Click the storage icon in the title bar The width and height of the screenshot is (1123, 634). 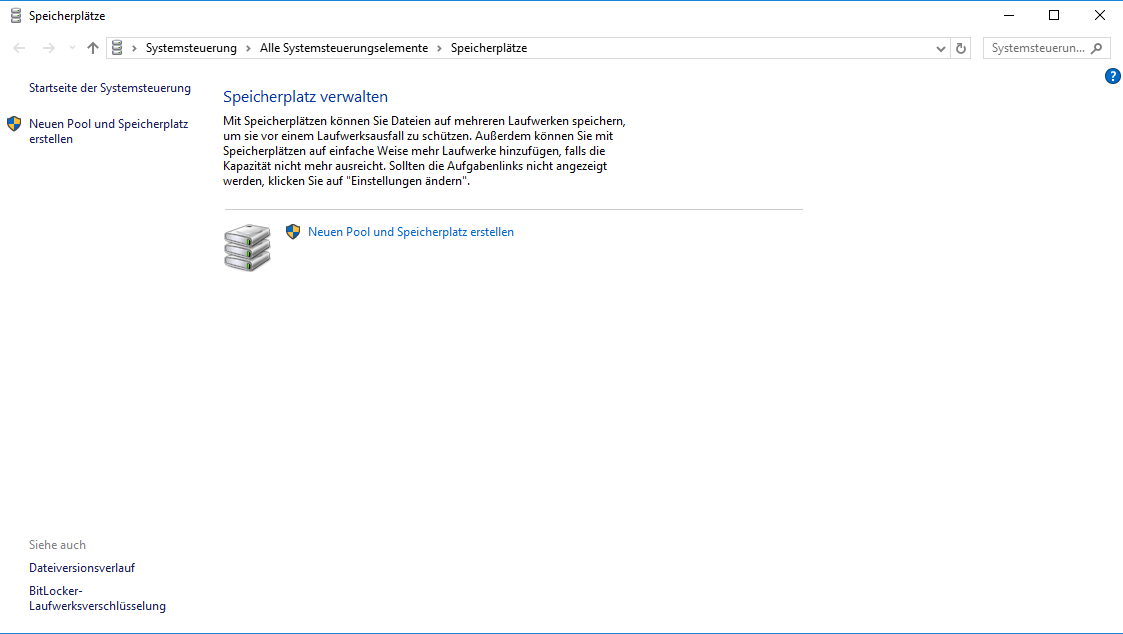[x=15, y=16]
